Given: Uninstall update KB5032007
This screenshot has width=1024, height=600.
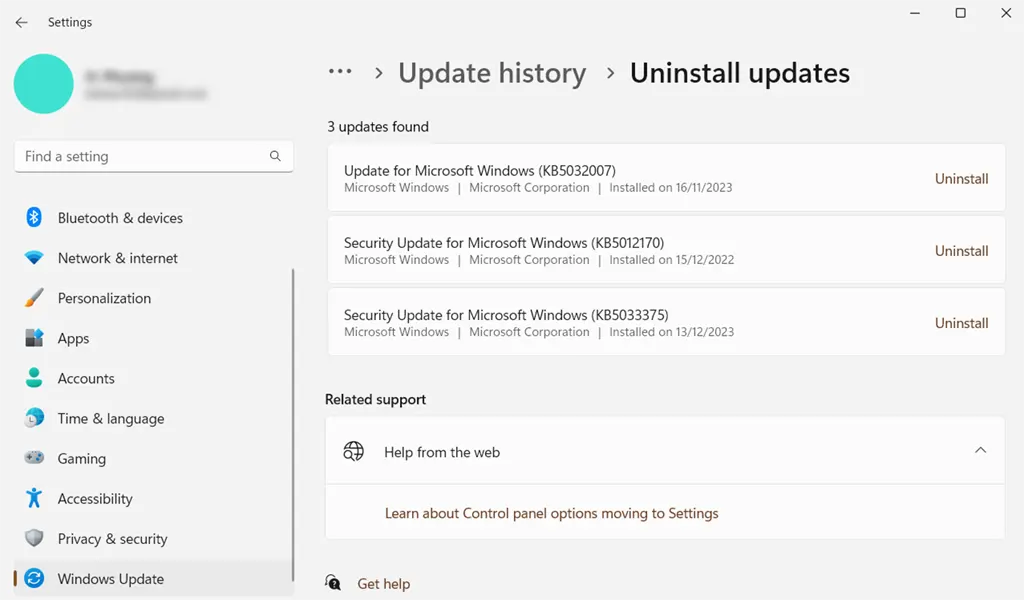Looking at the screenshot, I should tap(961, 179).
